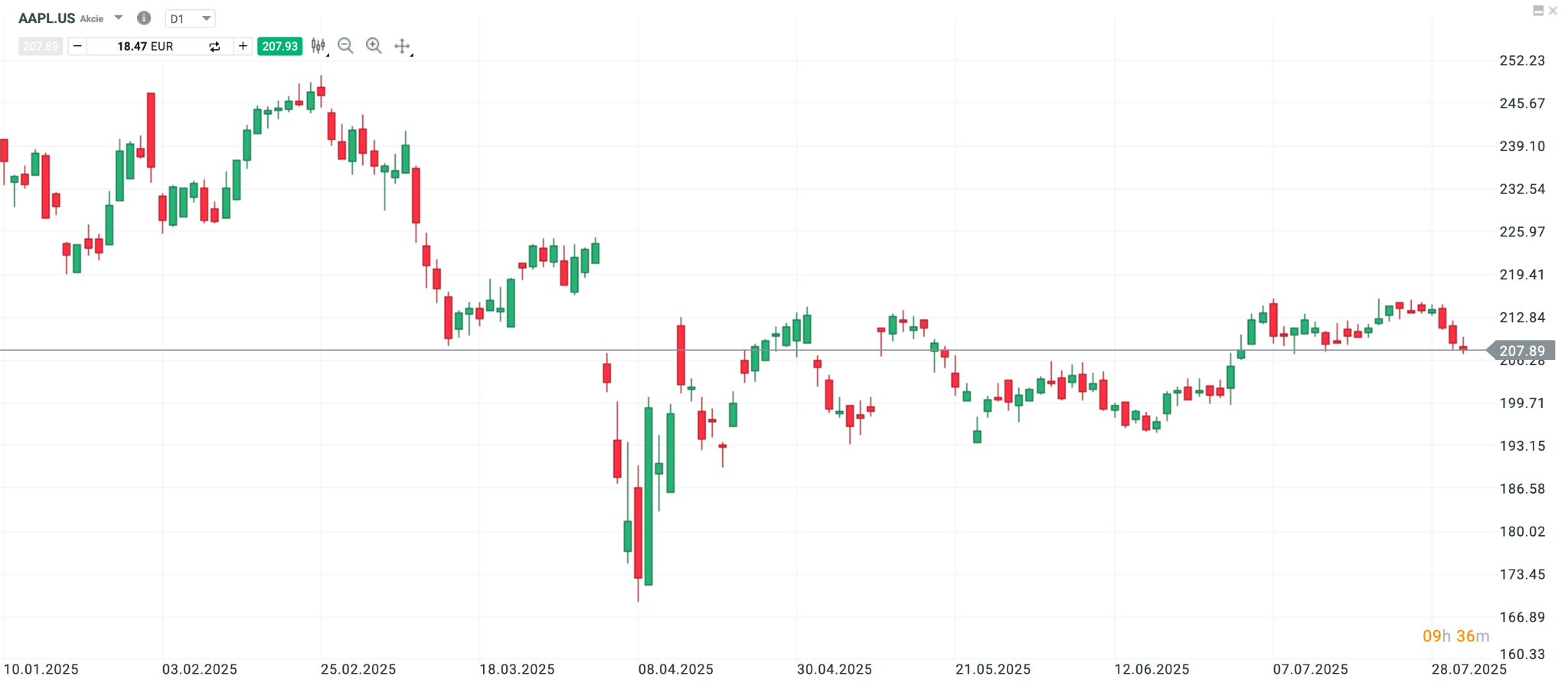
Task: Click the 252.23 label on price axis
Action: click(1522, 60)
